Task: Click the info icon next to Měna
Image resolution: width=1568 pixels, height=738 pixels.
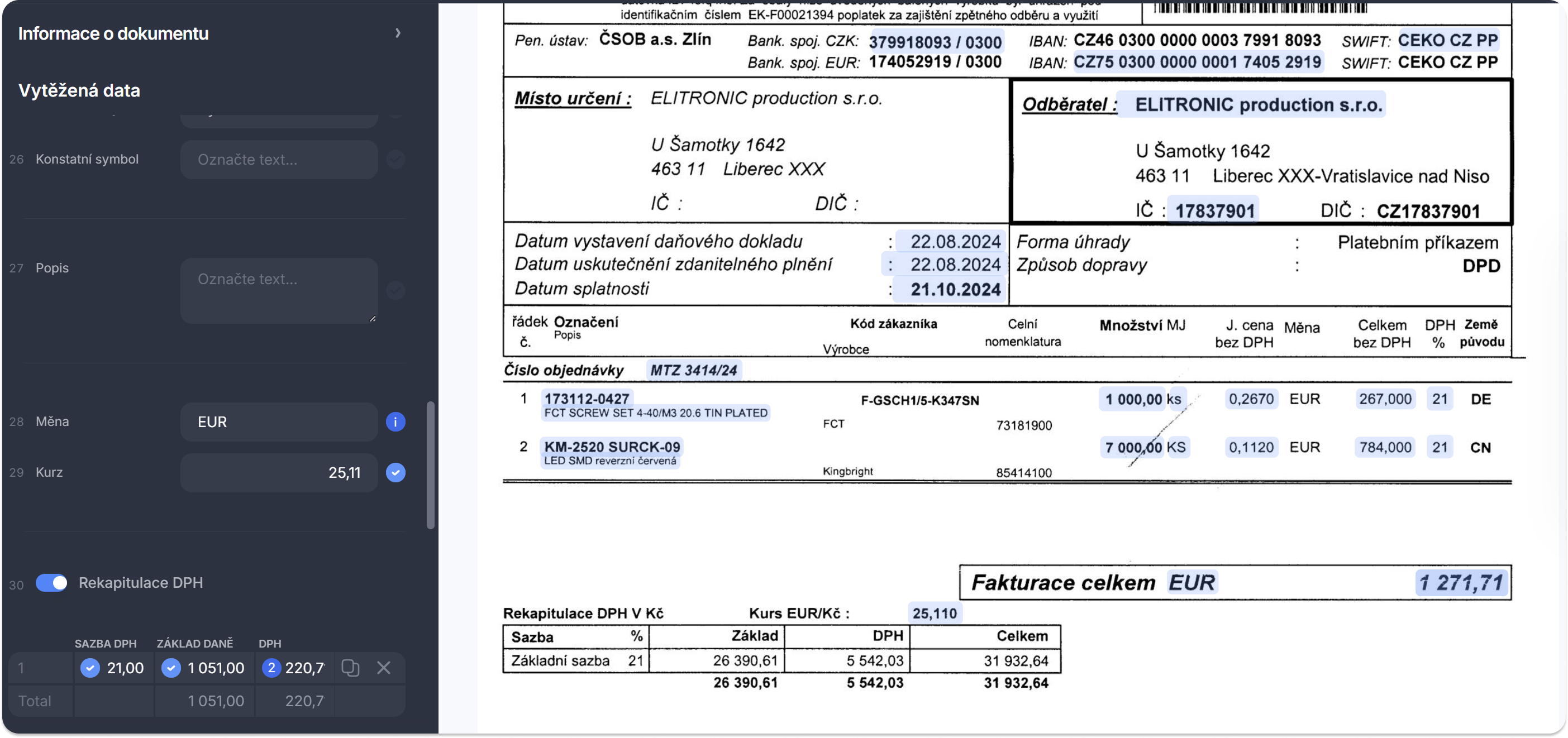Action: 395,421
